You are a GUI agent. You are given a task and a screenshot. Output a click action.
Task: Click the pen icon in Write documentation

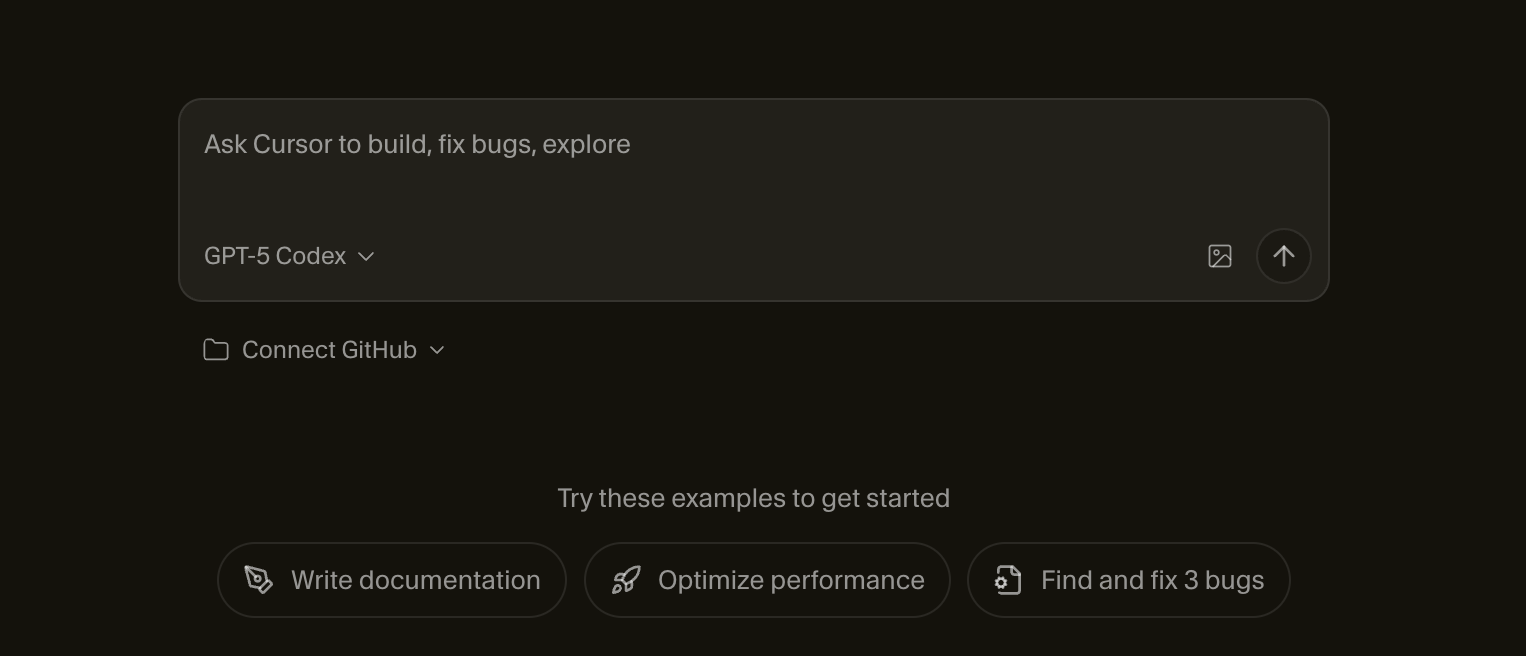(x=259, y=580)
